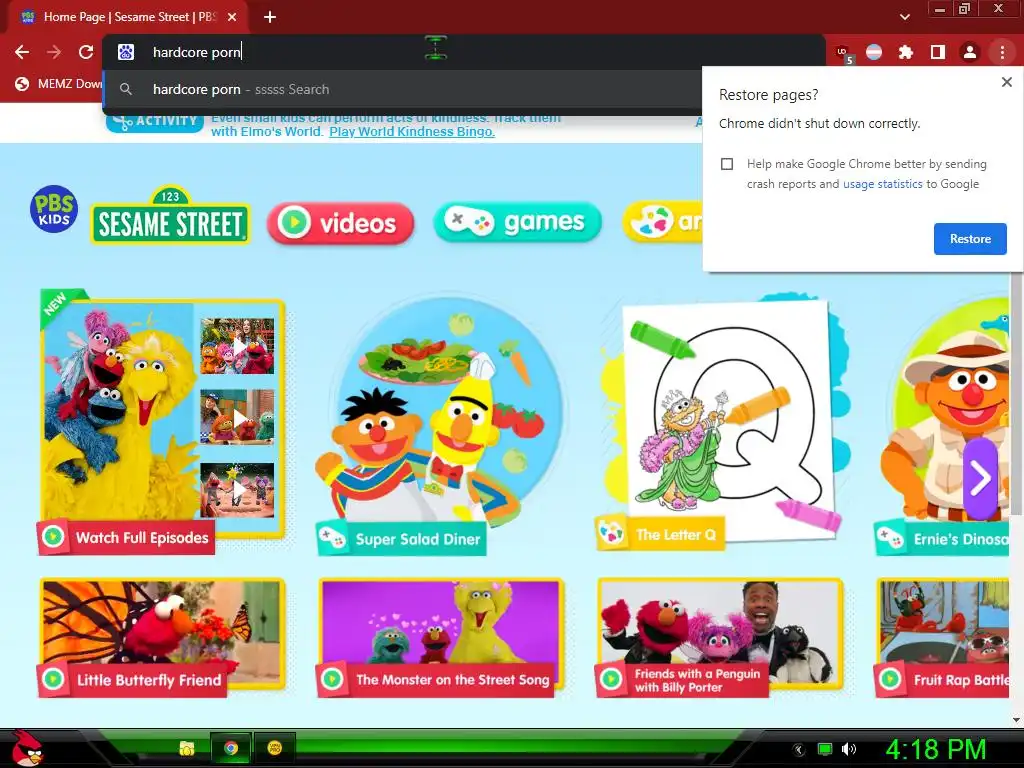This screenshot has width=1024, height=768.
Task: Click the play icon beside Watch Full Episodes
Action: [x=53, y=537]
